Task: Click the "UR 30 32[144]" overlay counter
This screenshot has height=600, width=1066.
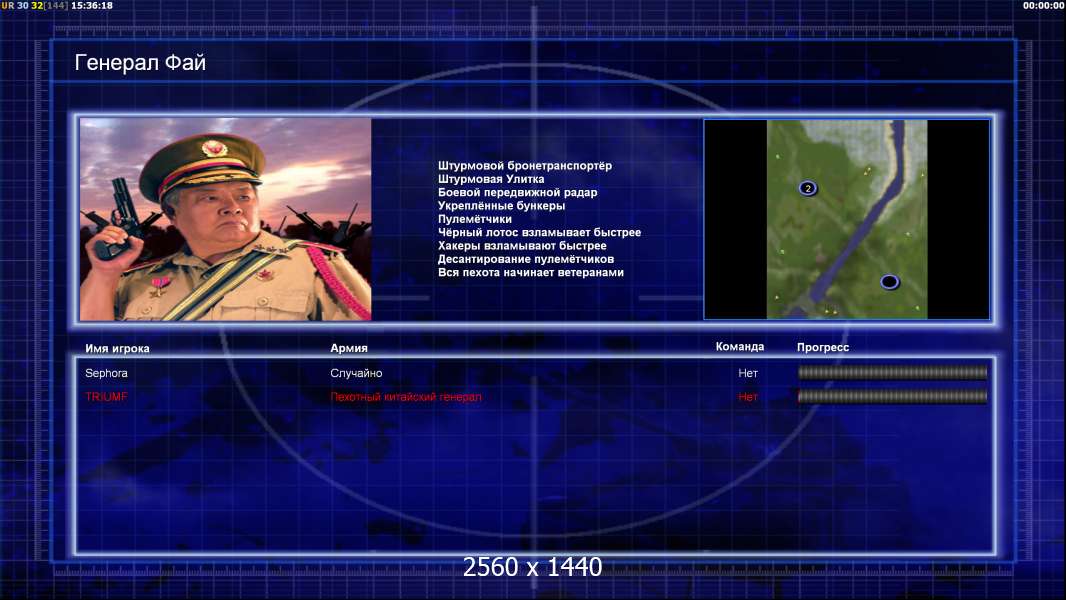Action: pos(35,5)
